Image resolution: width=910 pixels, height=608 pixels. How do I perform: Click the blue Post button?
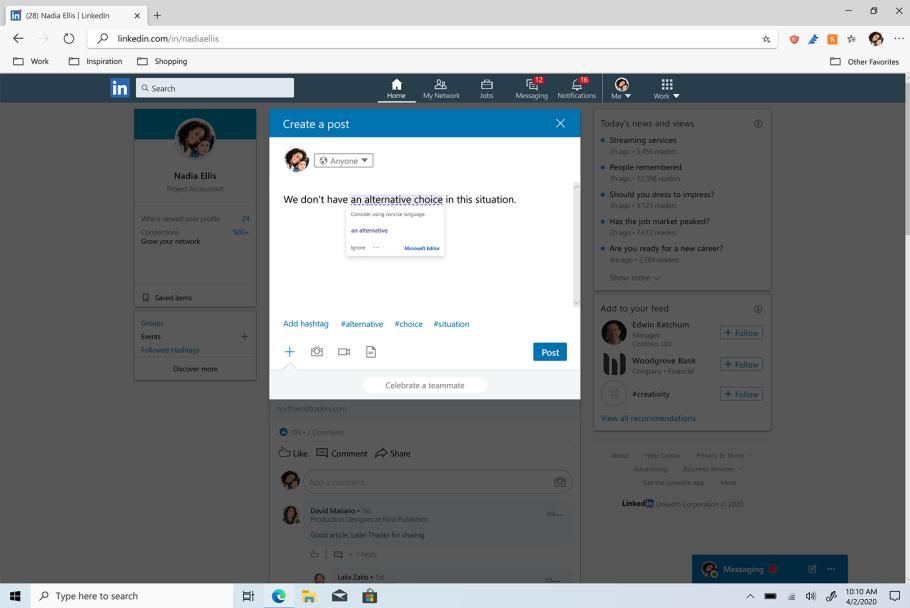(x=548, y=351)
